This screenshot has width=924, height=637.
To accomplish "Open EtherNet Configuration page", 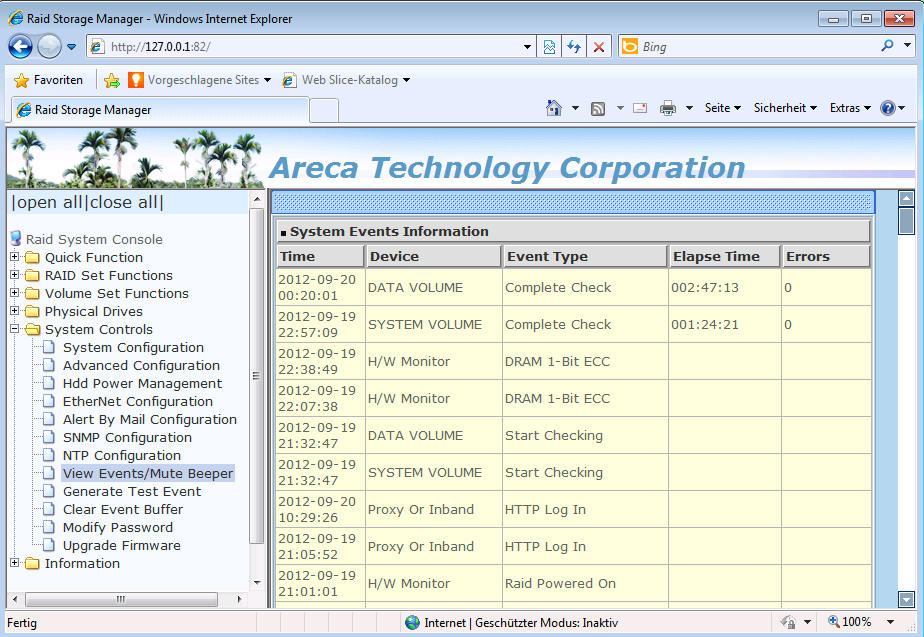I will (x=138, y=401).
